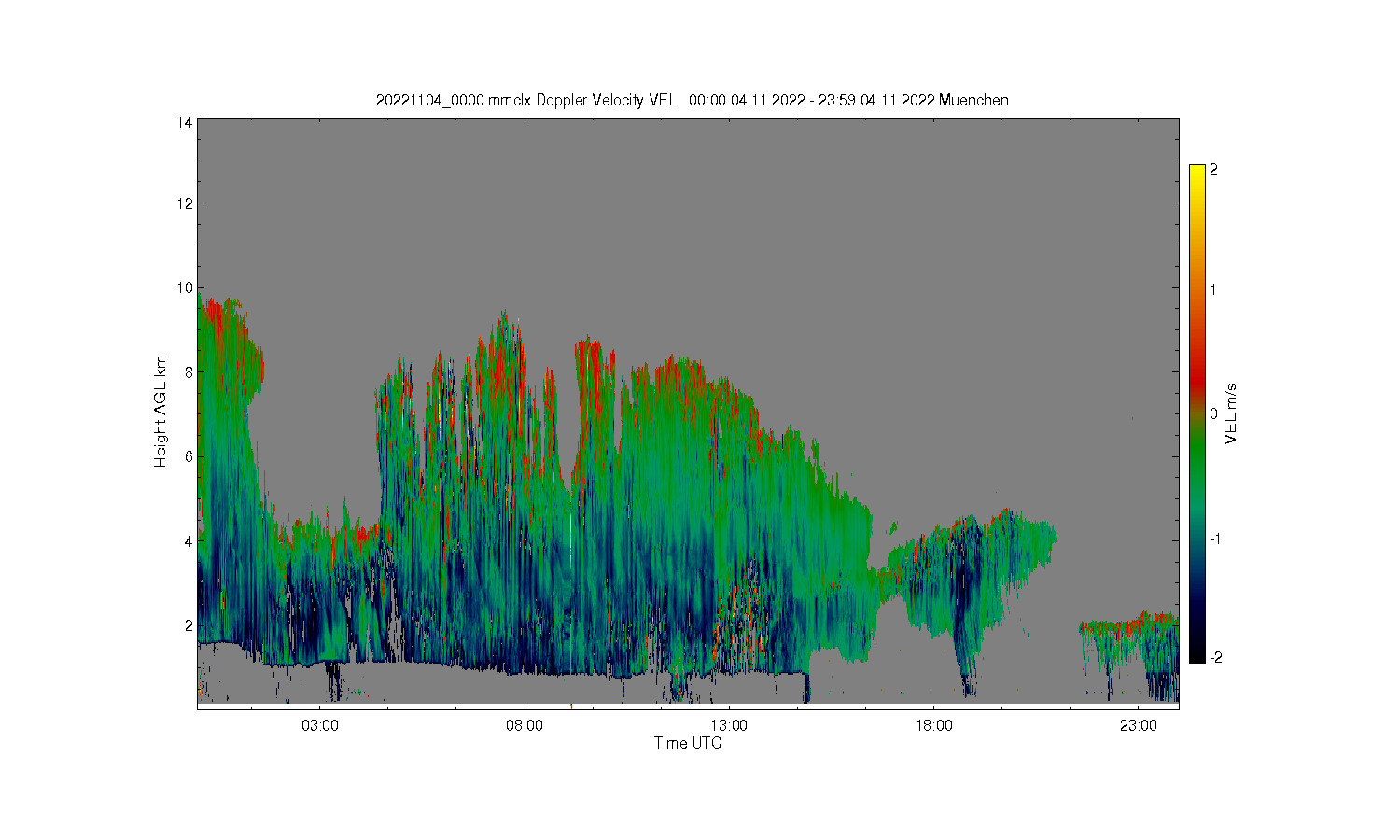Click the height tick label 6
This screenshot has height=840, width=1400.
pos(189,456)
